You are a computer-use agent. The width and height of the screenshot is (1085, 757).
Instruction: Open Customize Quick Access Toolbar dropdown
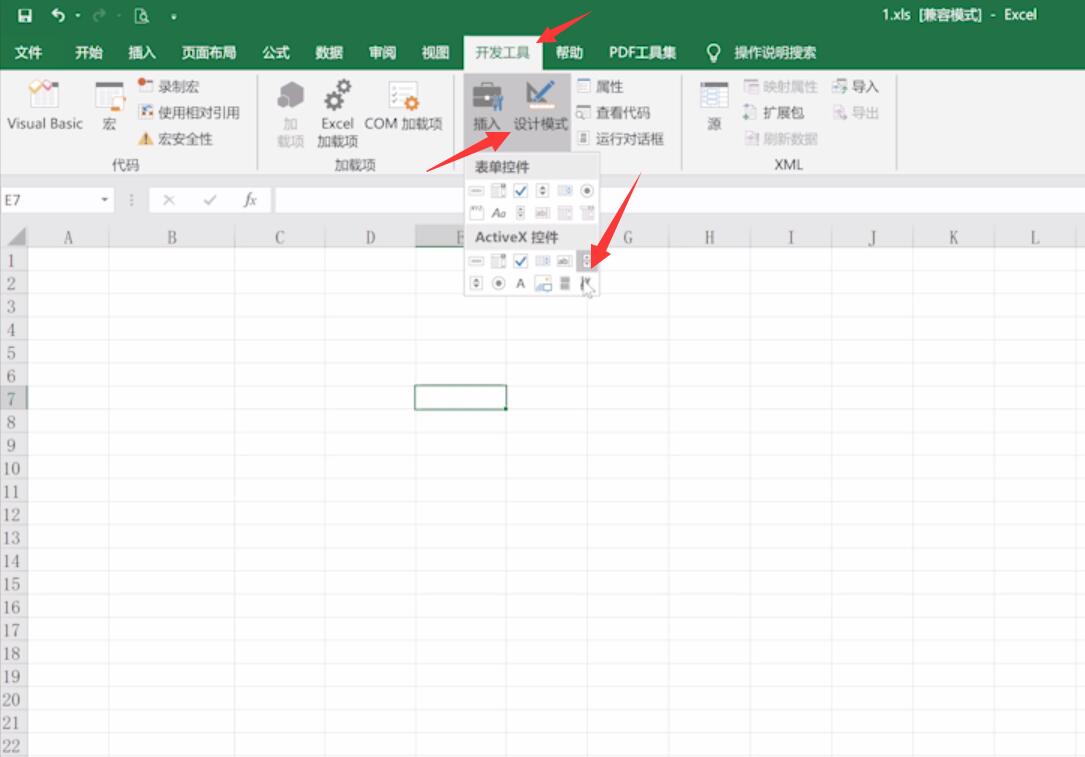click(174, 16)
